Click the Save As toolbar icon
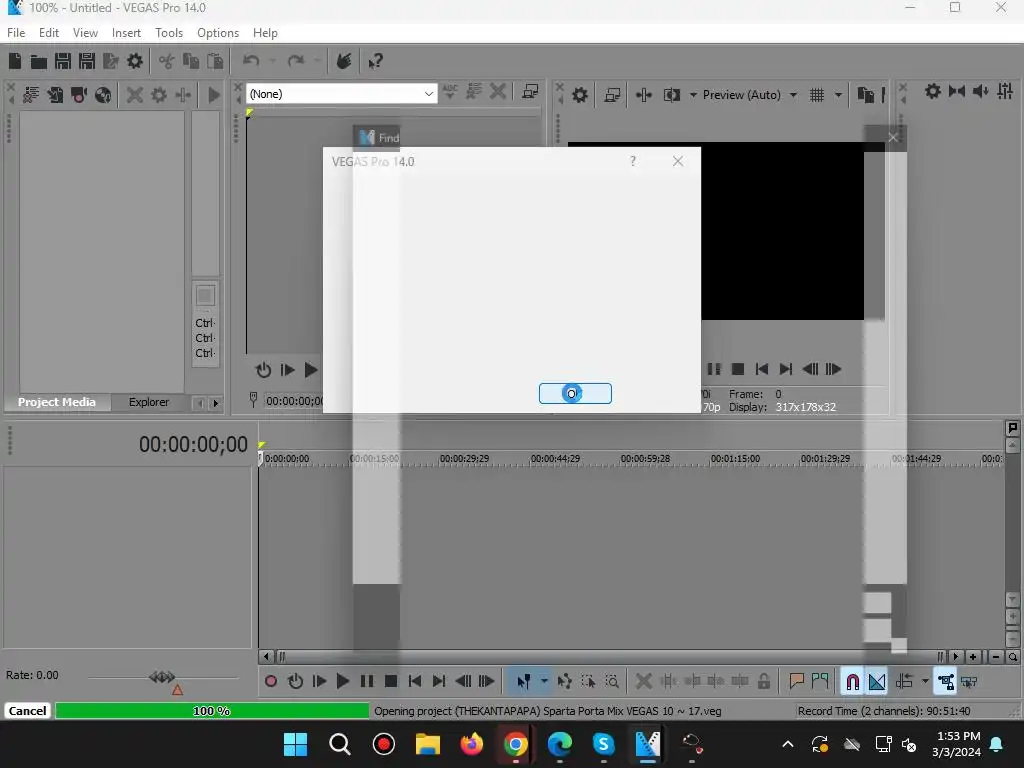The height and width of the screenshot is (768, 1024). [x=87, y=61]
